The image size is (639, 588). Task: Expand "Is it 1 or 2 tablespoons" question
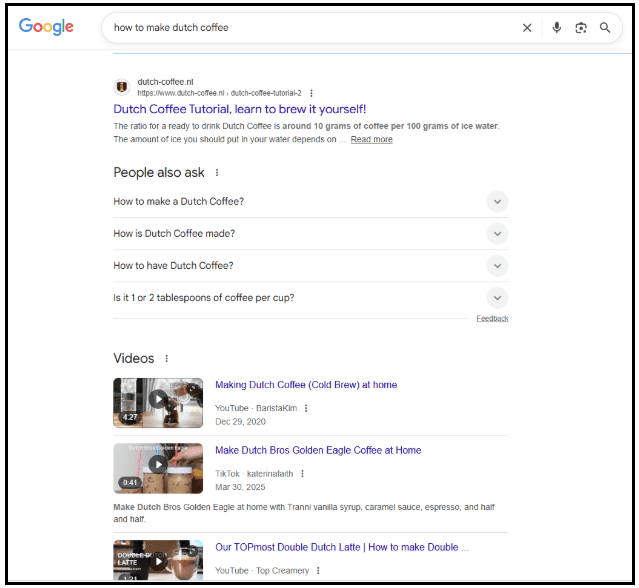[311, 298]
